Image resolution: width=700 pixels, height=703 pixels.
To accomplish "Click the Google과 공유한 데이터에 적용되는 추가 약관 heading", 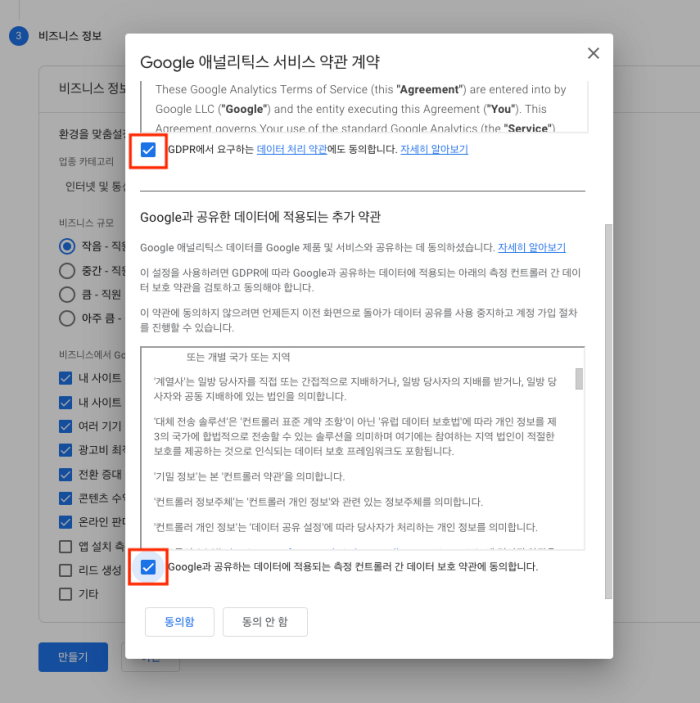I will (x=260, y=217).
